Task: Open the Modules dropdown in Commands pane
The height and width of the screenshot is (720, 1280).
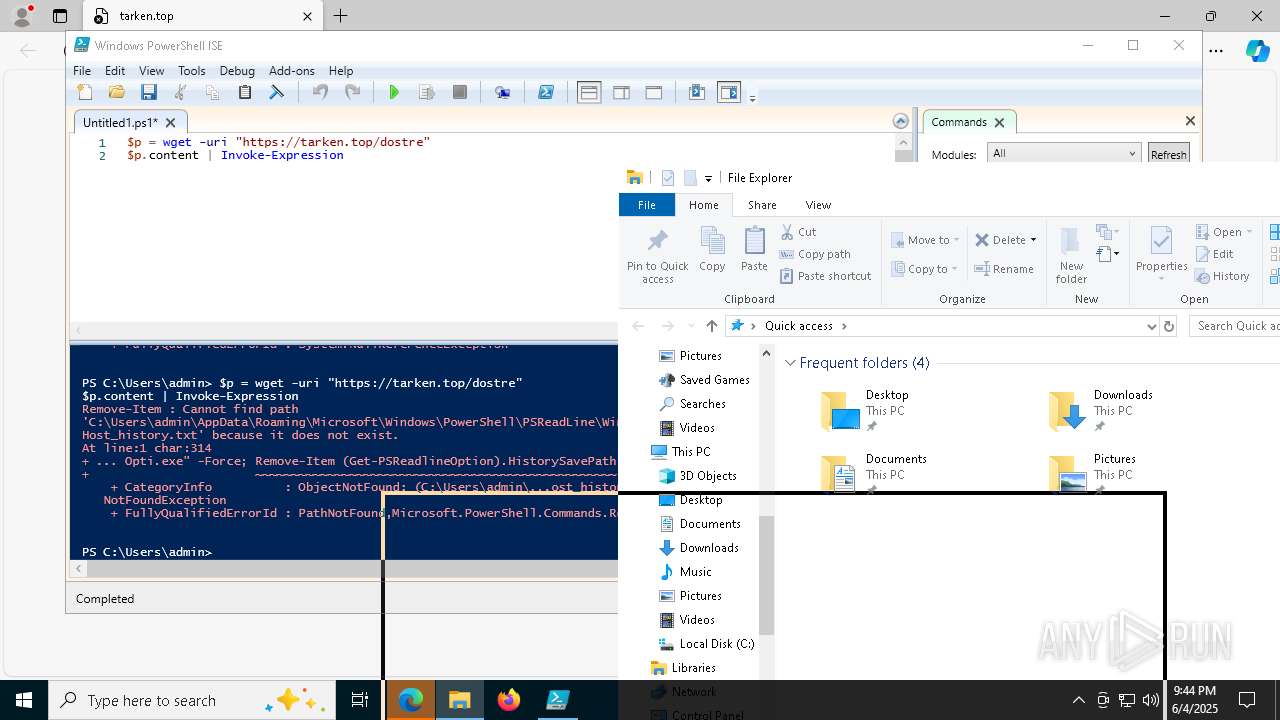Action: [1064, 153]
